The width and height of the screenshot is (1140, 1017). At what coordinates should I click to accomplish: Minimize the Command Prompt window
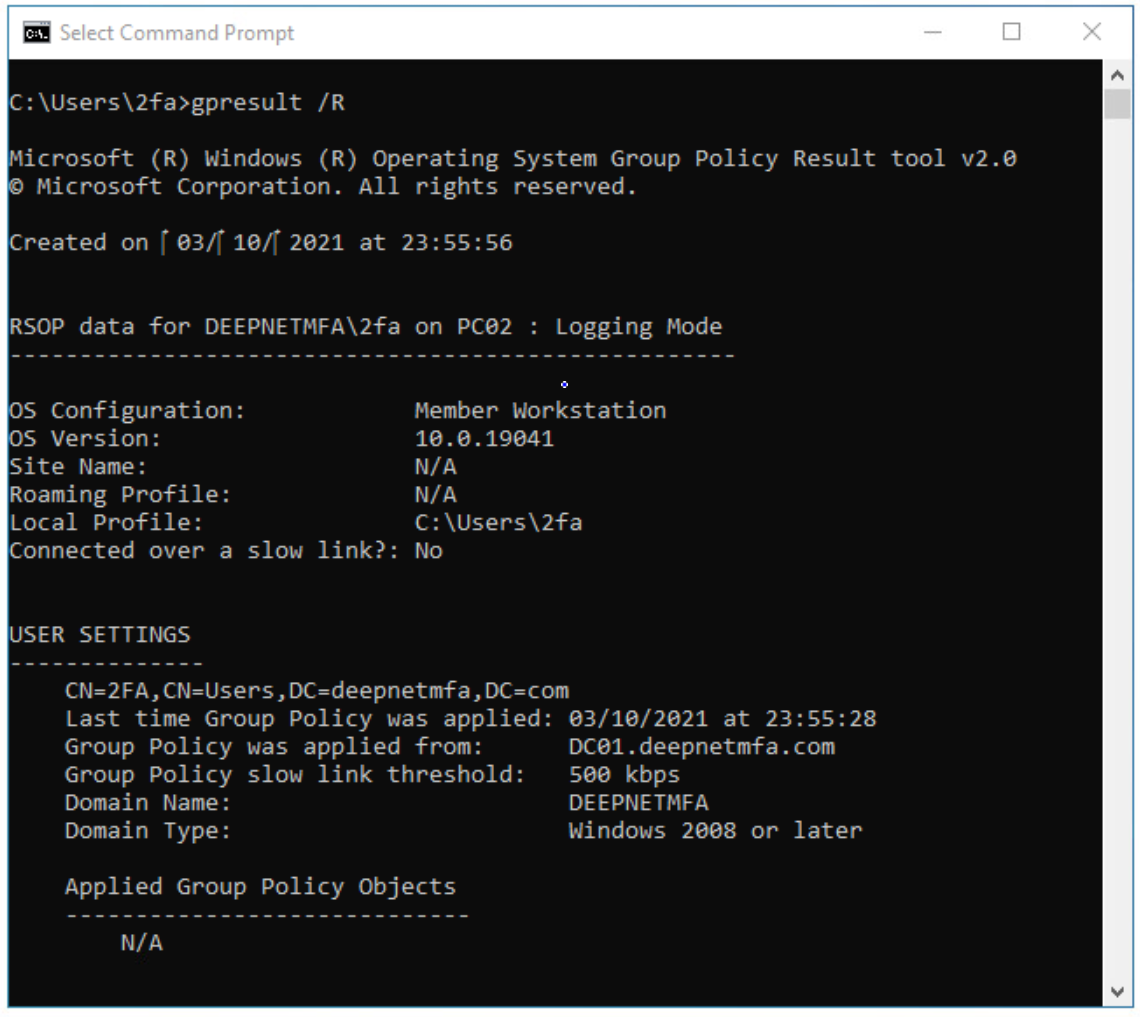point(932,33)
